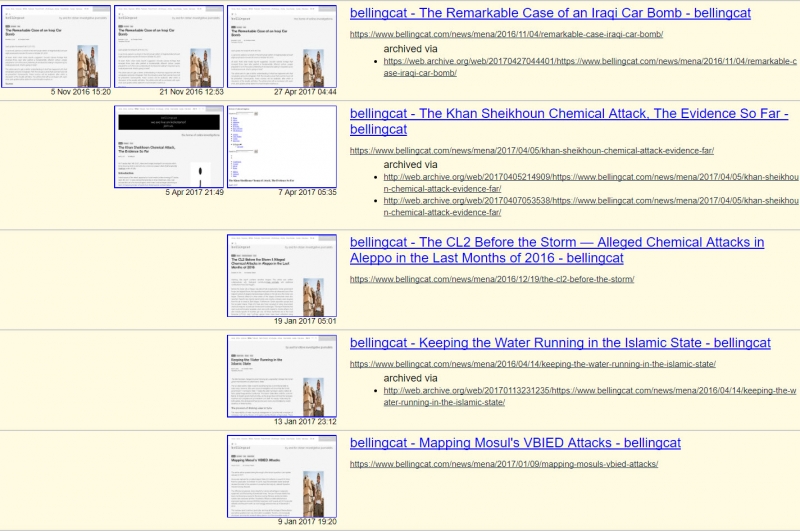The width and height of the screenshot is (800, 531).
Task: Follow the web.archive.org 20170427044401 archive link
Action: tap(590, 67)
